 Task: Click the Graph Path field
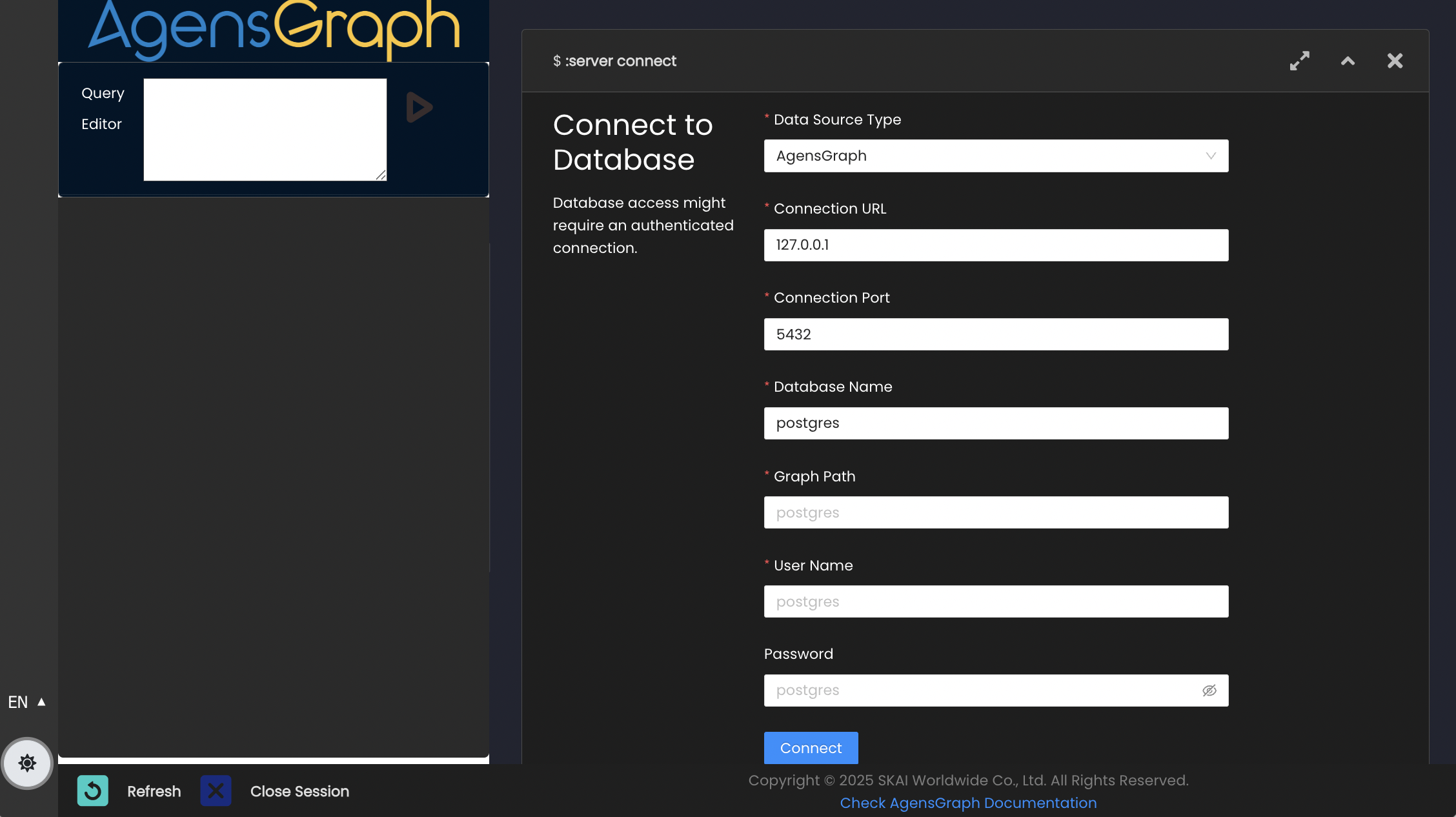[x=996, y=512]
